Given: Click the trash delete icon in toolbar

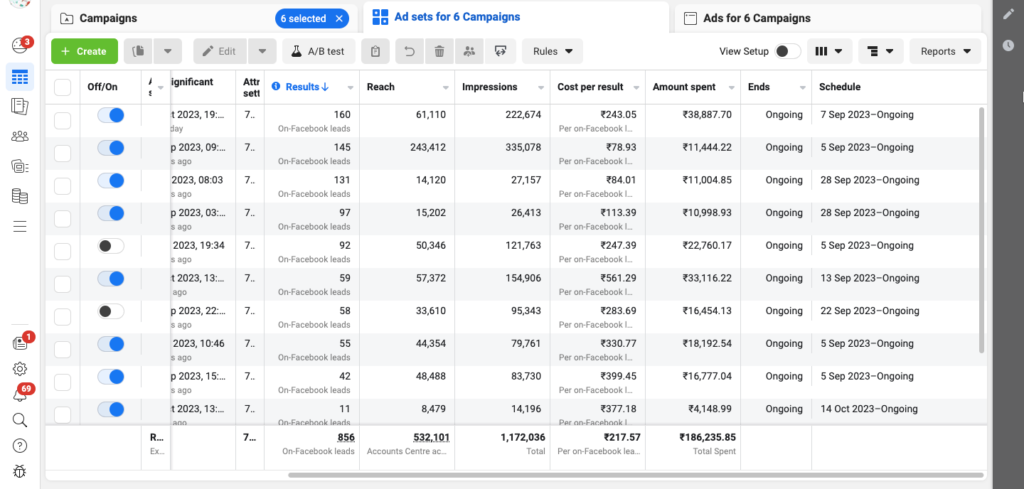Looking at the screenshot, I should point(439,51).
